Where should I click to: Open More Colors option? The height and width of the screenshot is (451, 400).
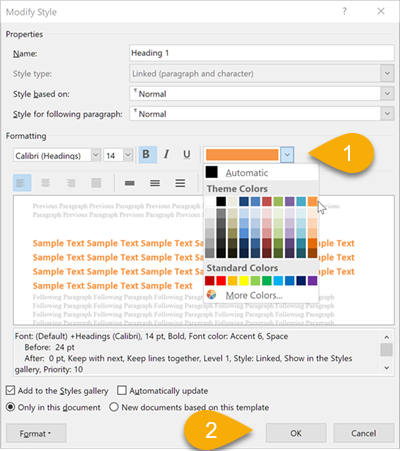[x=261, y=295]
